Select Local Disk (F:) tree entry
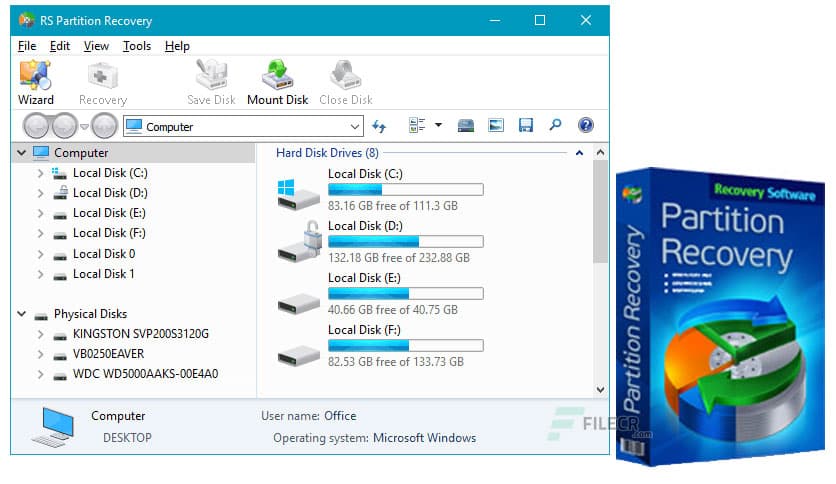Screen dimensions: 836x484 tap(109, 233)
